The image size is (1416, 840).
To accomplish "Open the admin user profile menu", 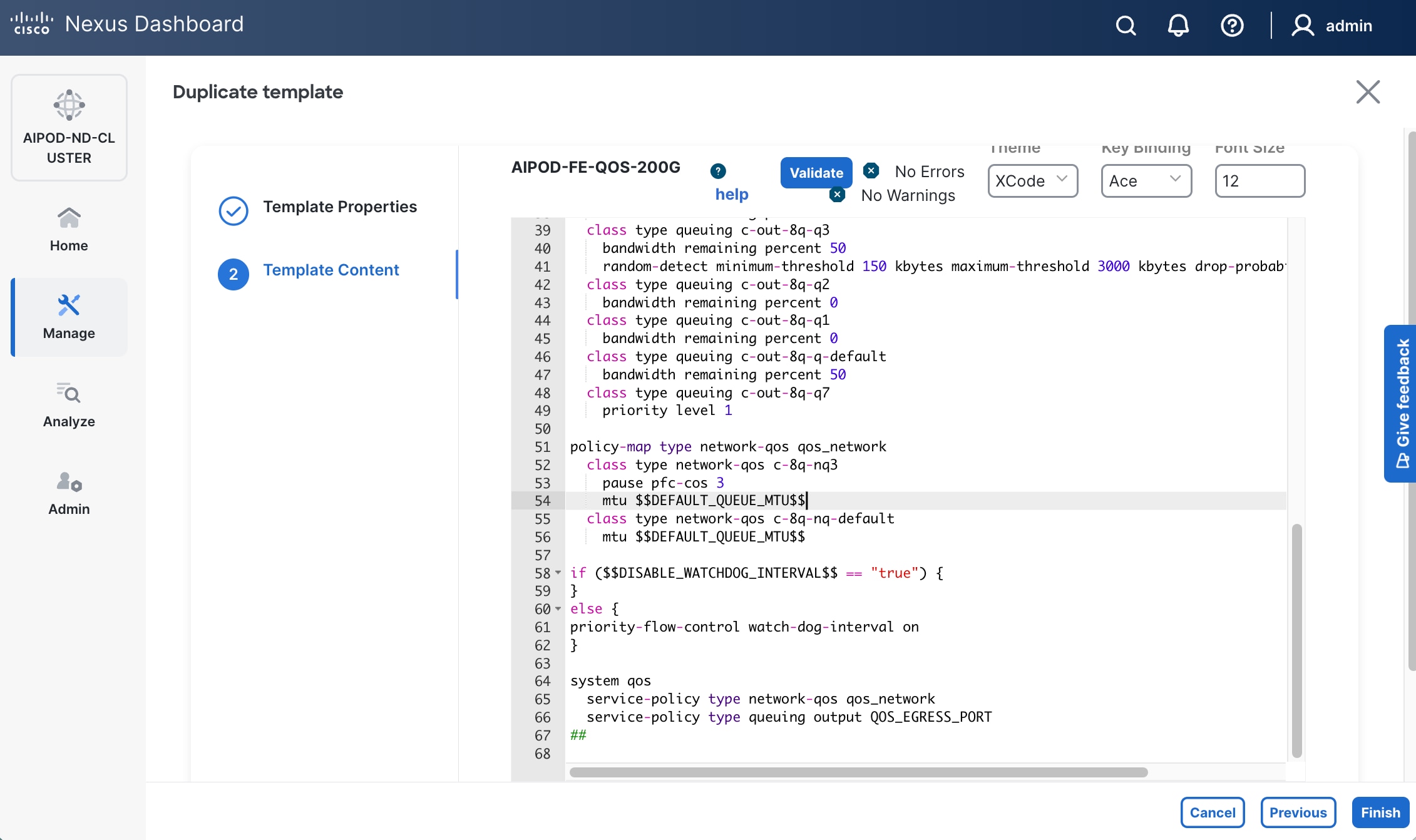I will coord(1333,26).
